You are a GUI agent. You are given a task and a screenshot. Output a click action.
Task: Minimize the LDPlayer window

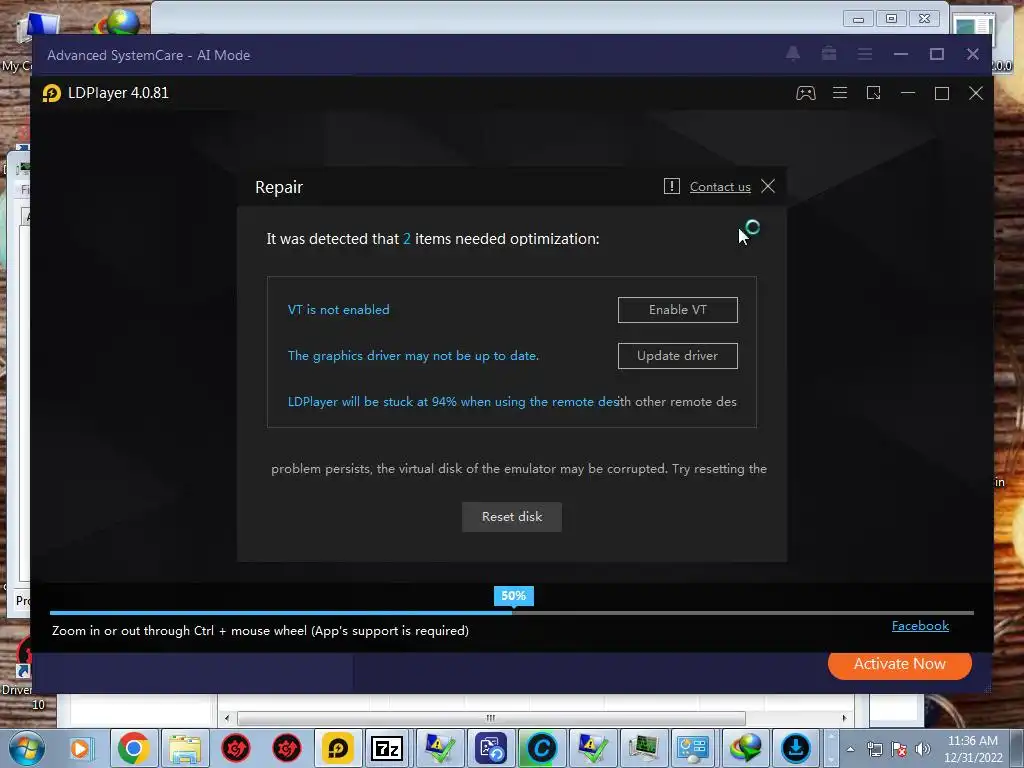908,93
